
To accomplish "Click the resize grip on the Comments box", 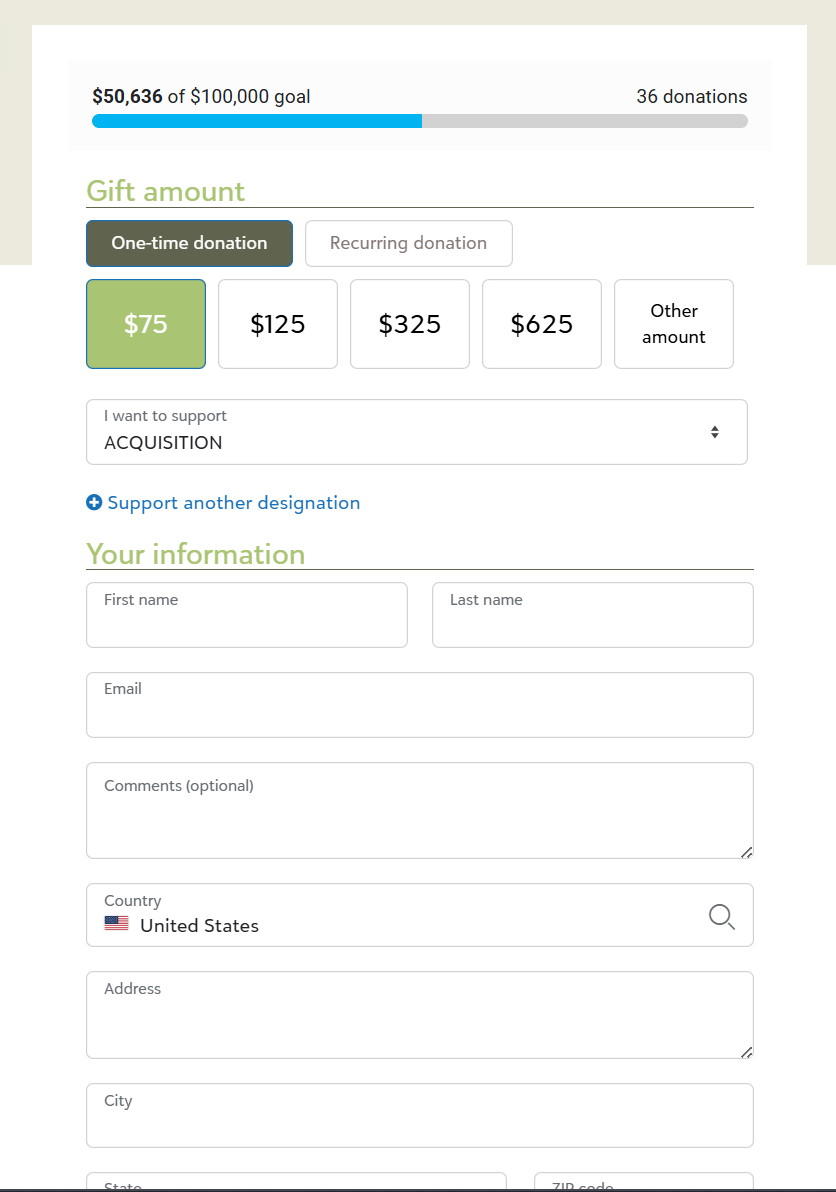I will click(x=746, y=852).
